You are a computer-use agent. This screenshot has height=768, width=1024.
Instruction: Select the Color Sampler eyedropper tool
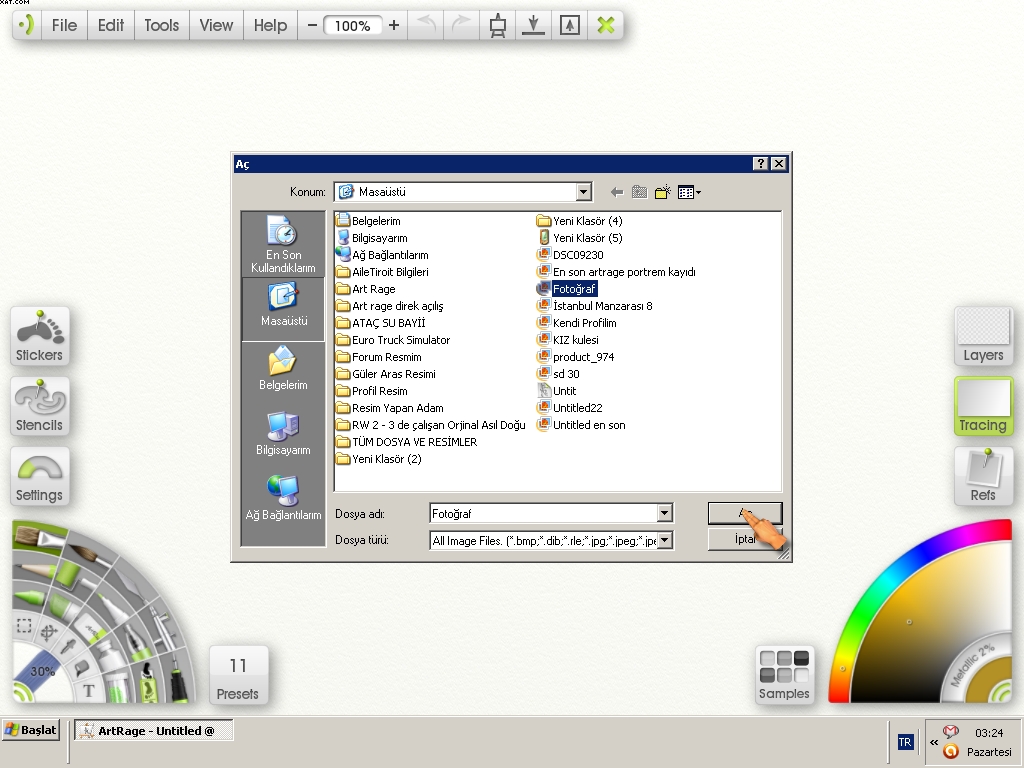point(68,647)
